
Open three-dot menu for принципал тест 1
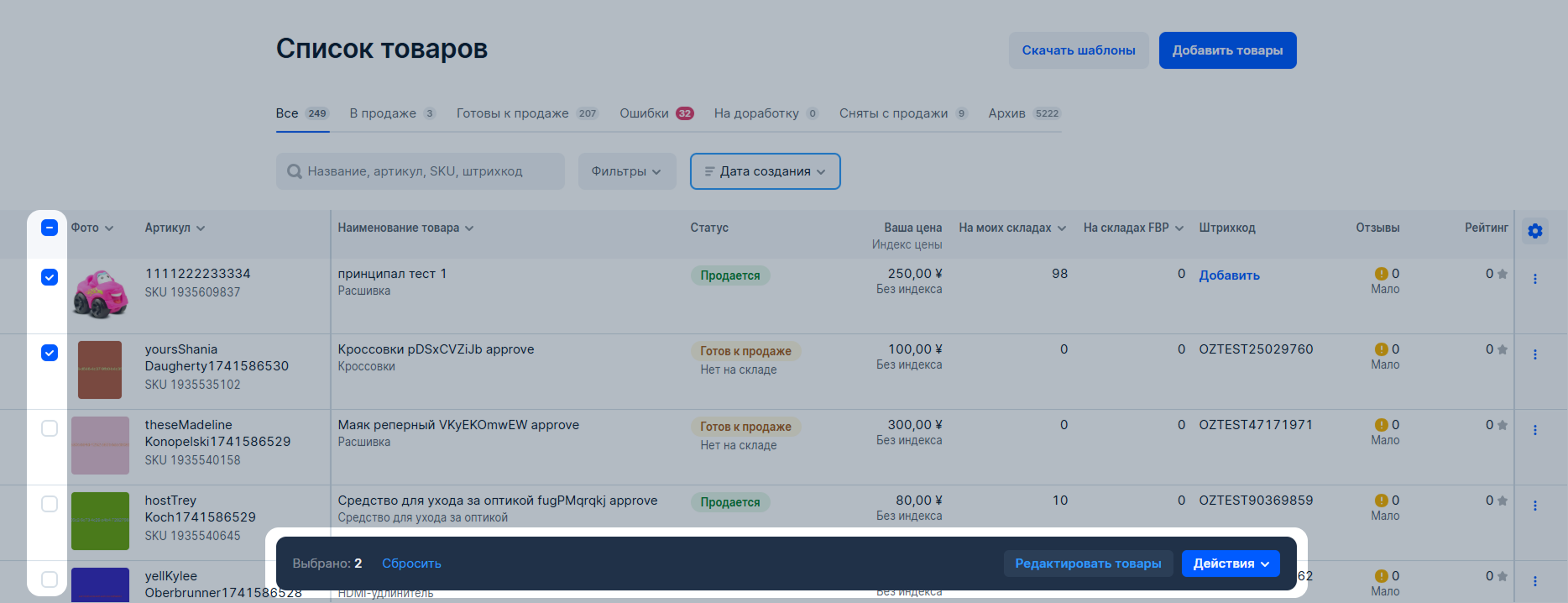[1535, 279]
